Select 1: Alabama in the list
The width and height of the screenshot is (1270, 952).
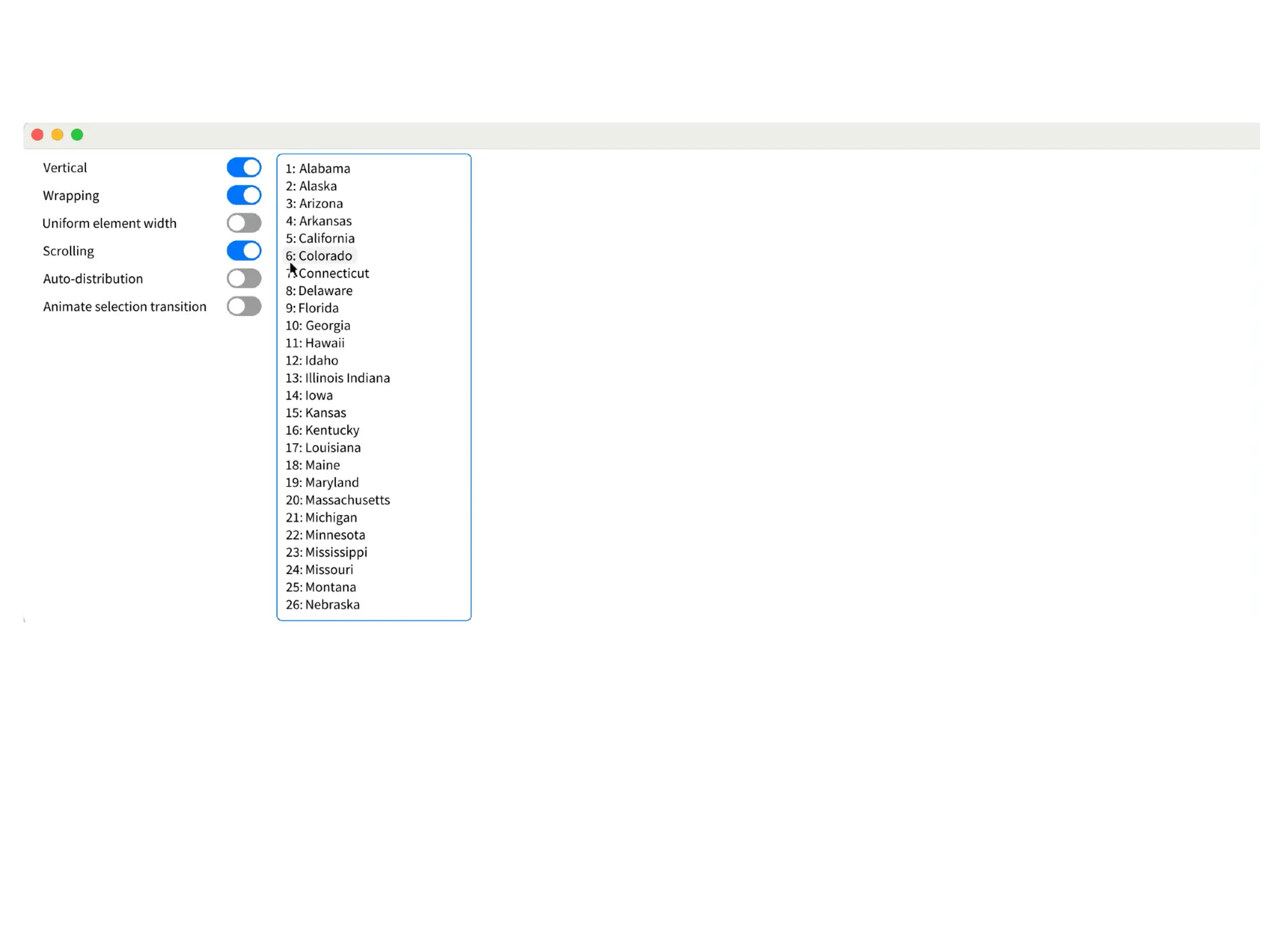click(317, 169)
